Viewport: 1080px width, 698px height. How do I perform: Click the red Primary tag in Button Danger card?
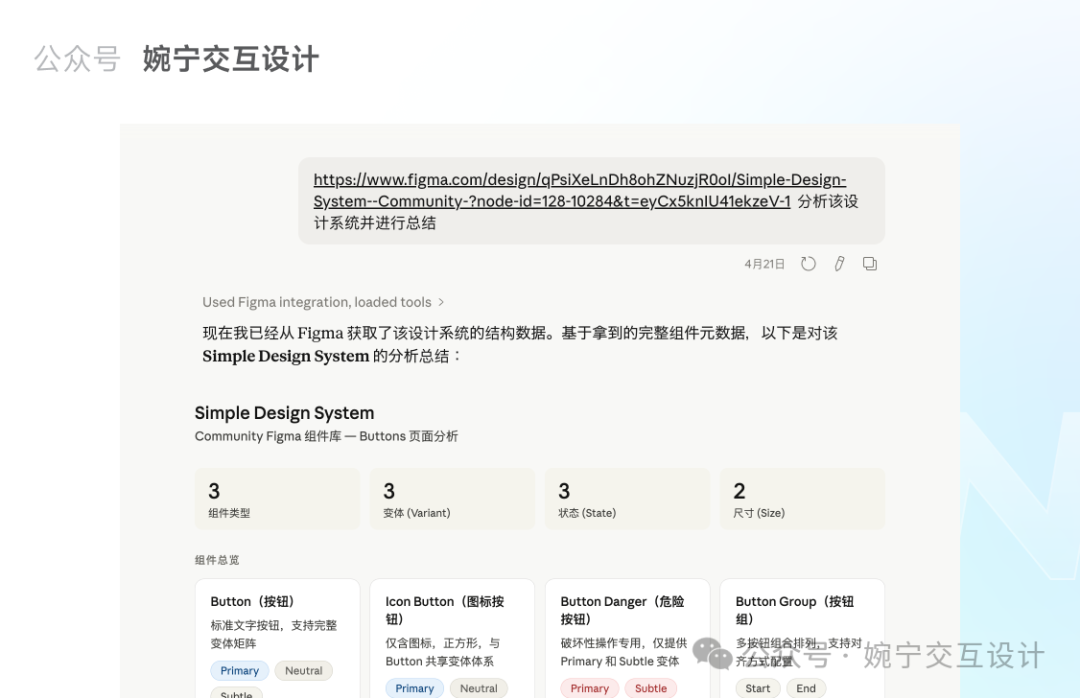pos(589,688)
